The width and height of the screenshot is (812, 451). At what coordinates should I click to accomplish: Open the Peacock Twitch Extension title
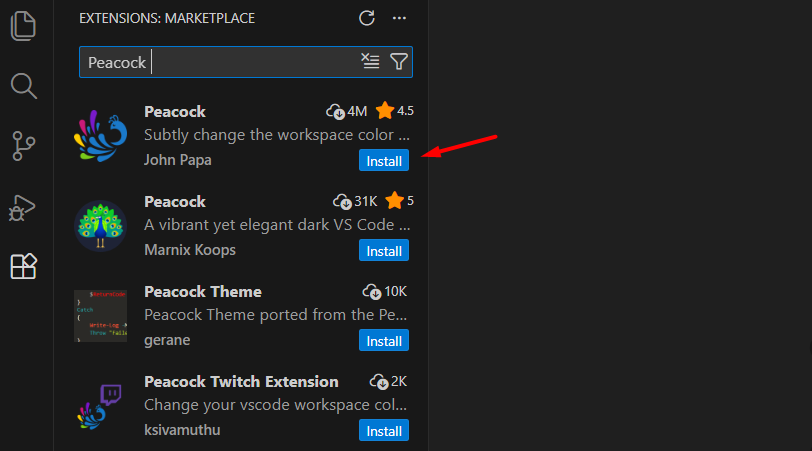(241, 382)
